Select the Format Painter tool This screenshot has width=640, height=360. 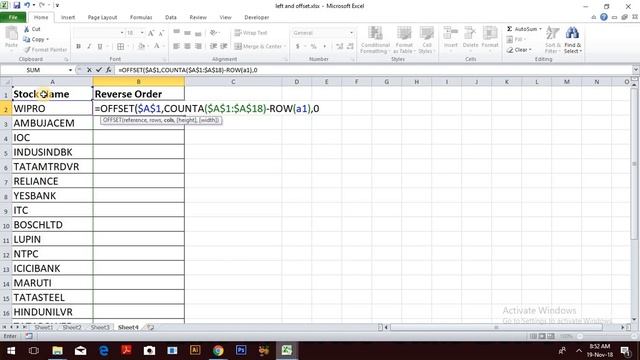(x=45, y=49)
